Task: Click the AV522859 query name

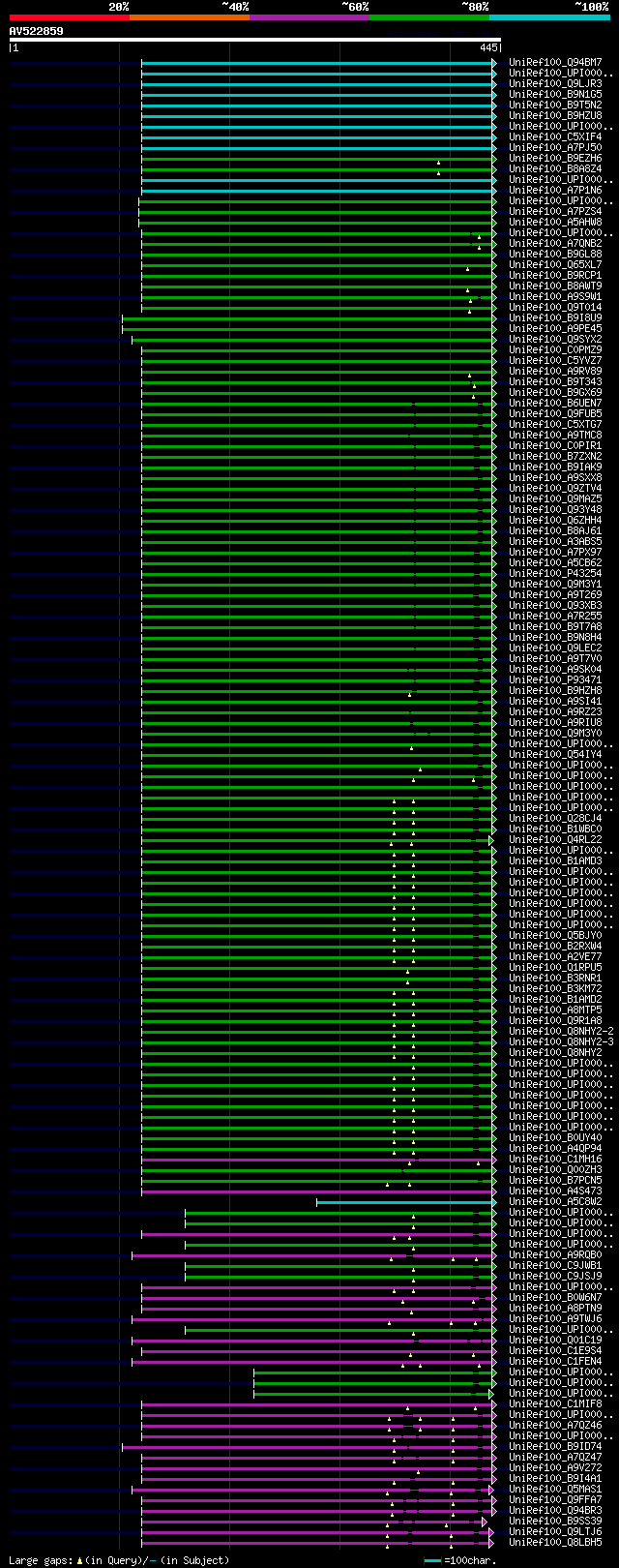Action: click(x=36, y=31)
